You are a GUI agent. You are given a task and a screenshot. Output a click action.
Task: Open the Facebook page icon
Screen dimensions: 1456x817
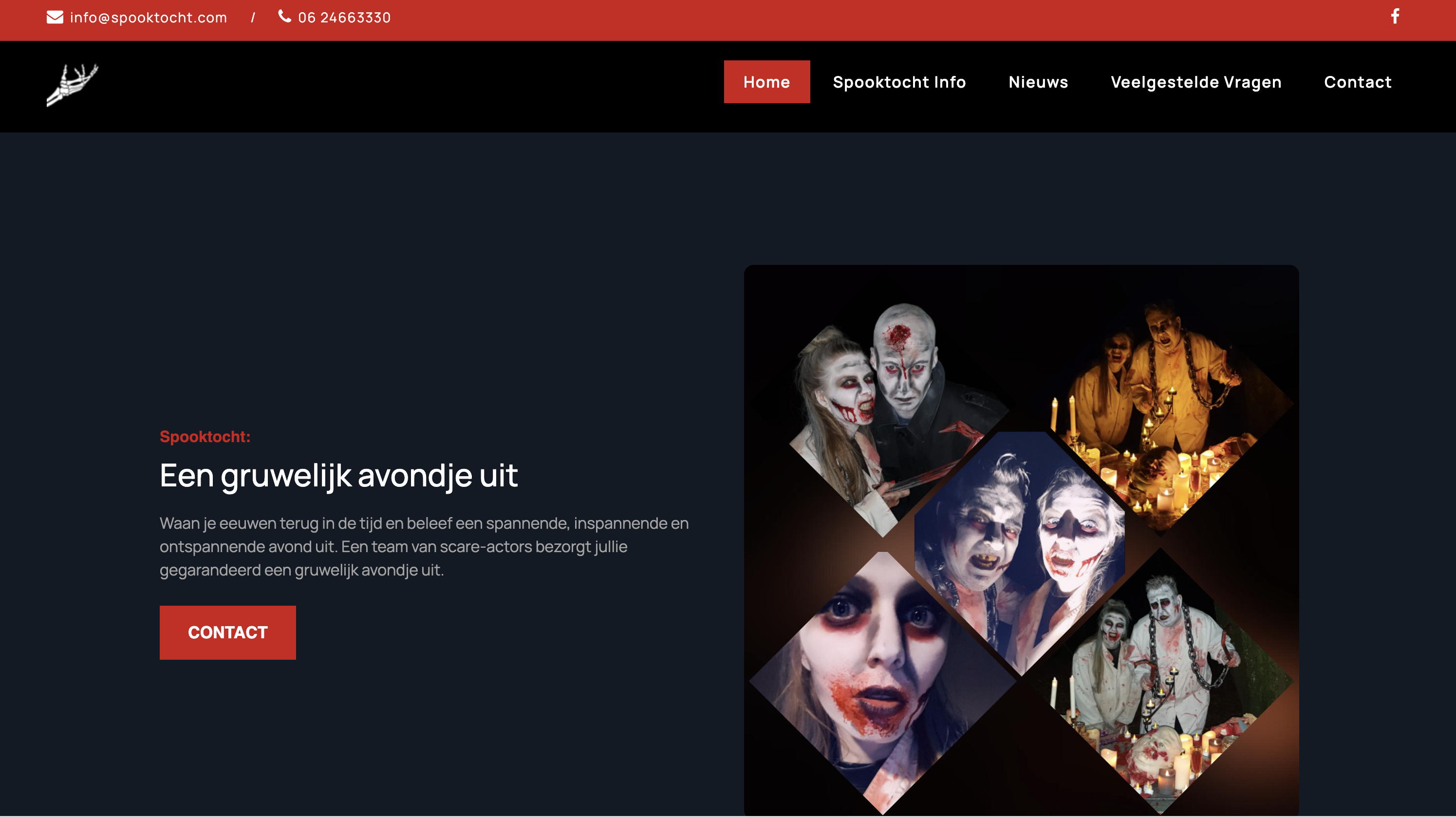[1395, 17]
